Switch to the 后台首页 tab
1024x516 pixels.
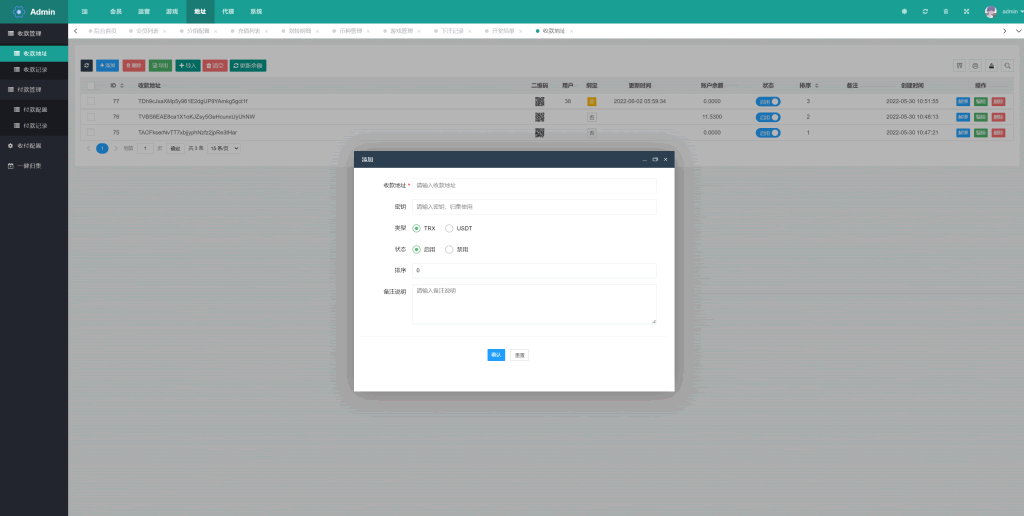point(104,31)
